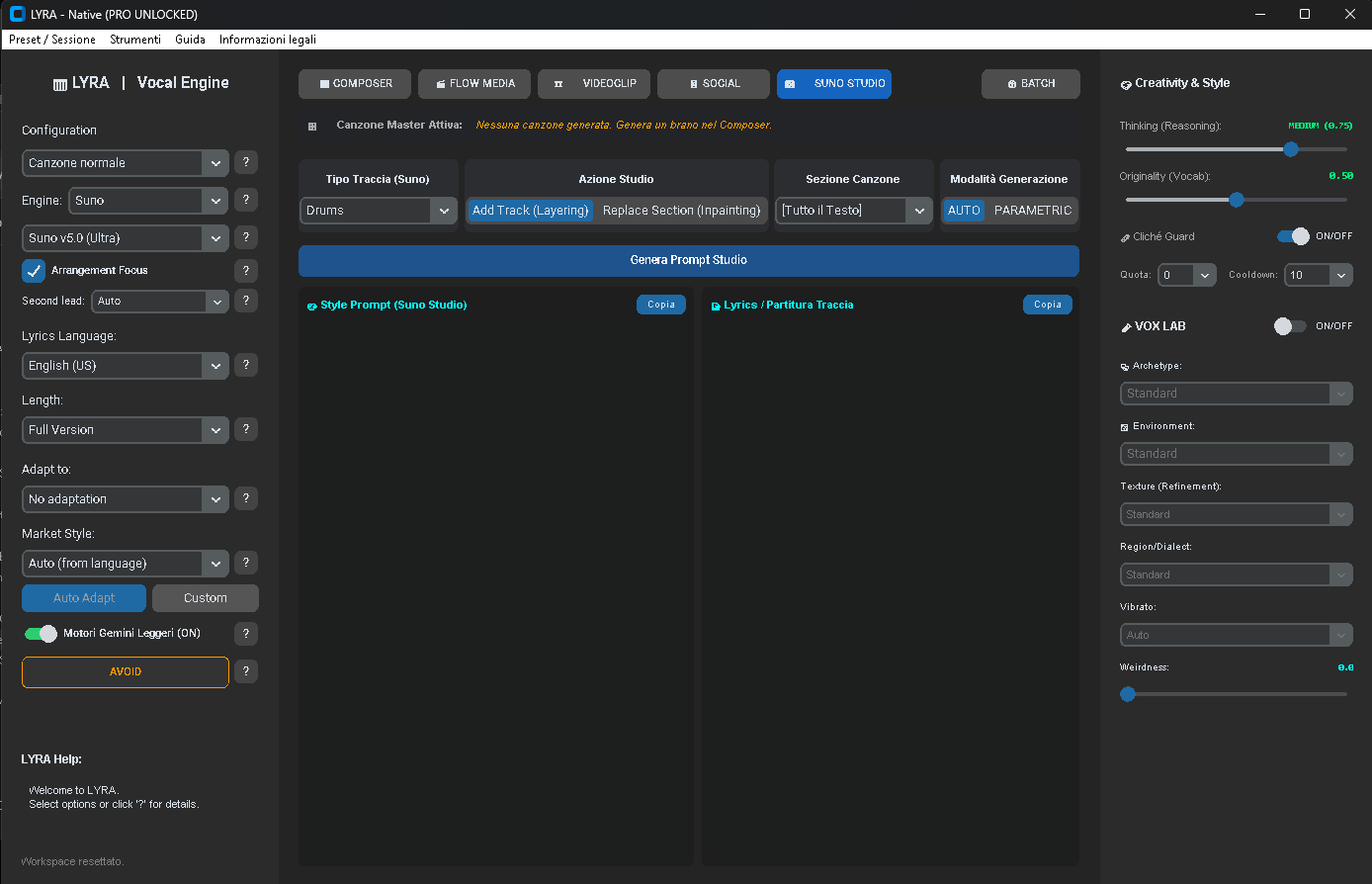Toggle Motori Gemini Leggeri switch
This screenshot has height=884, width=1372.
click(41, 633)
